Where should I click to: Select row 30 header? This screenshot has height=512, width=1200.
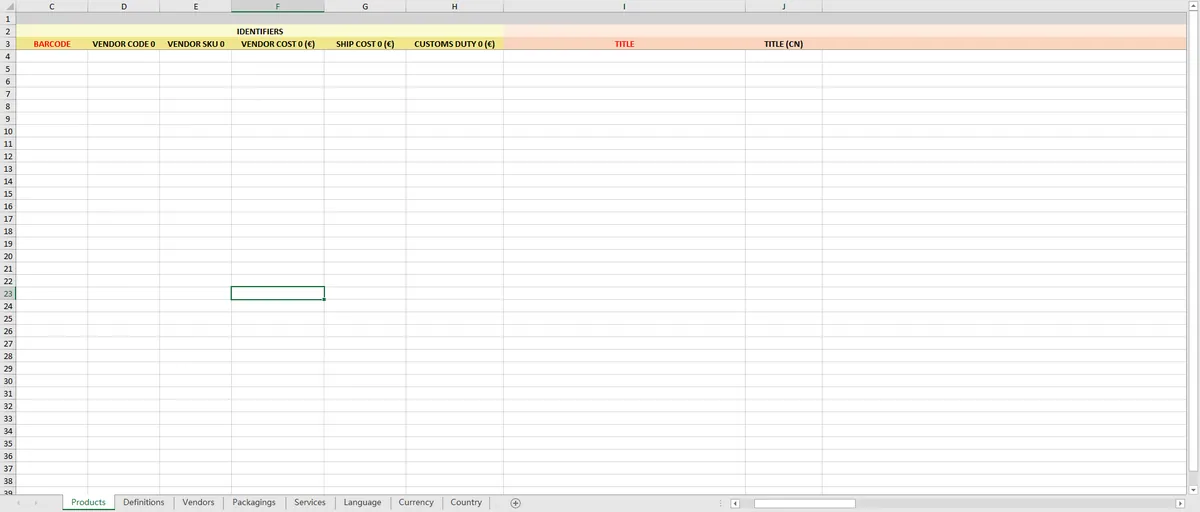tap(8, 381)
